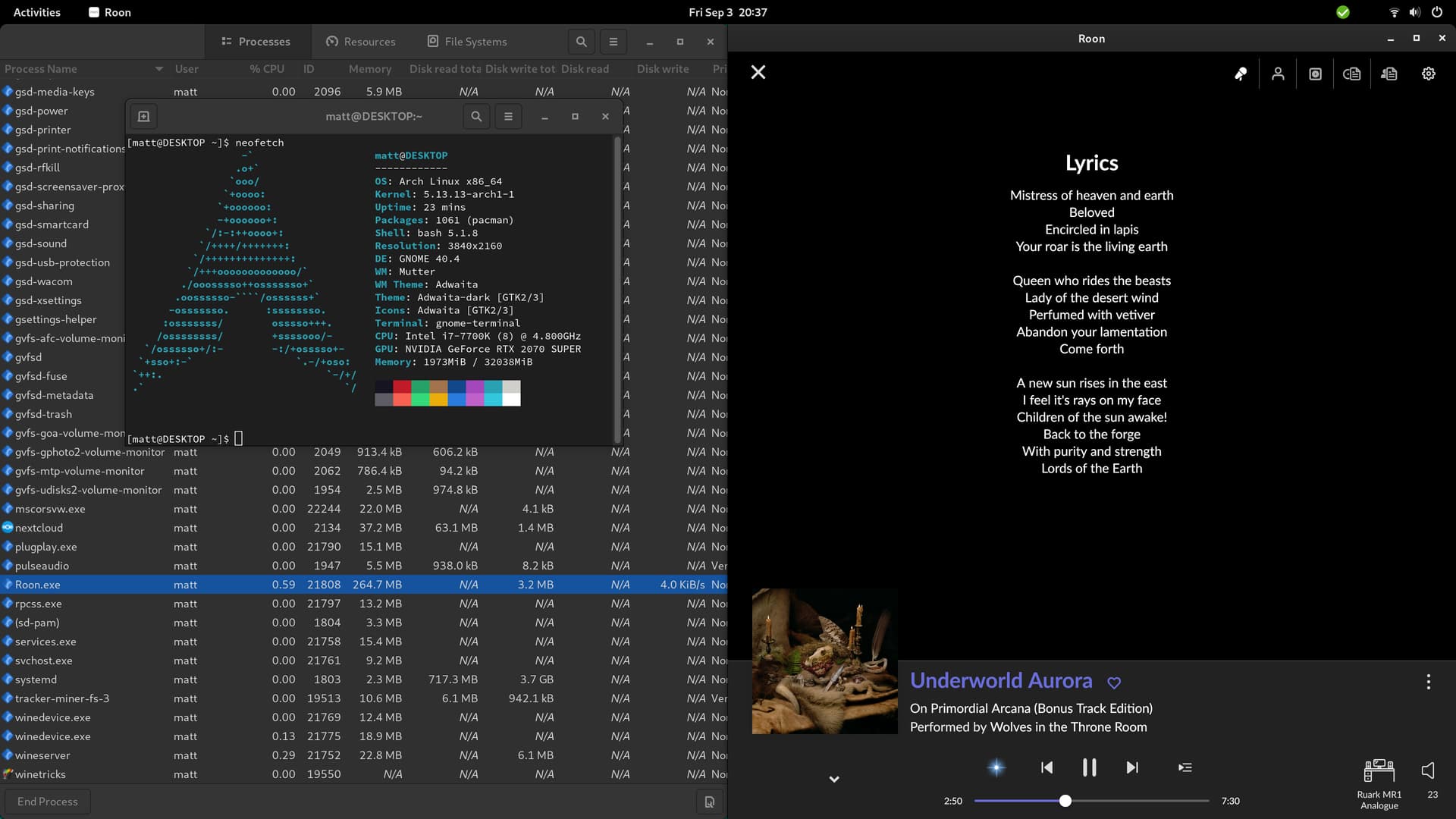This screenshot has height=819, width=1456.
Task: Click the track seek bar handle
Action: (x=1065, y=801)
